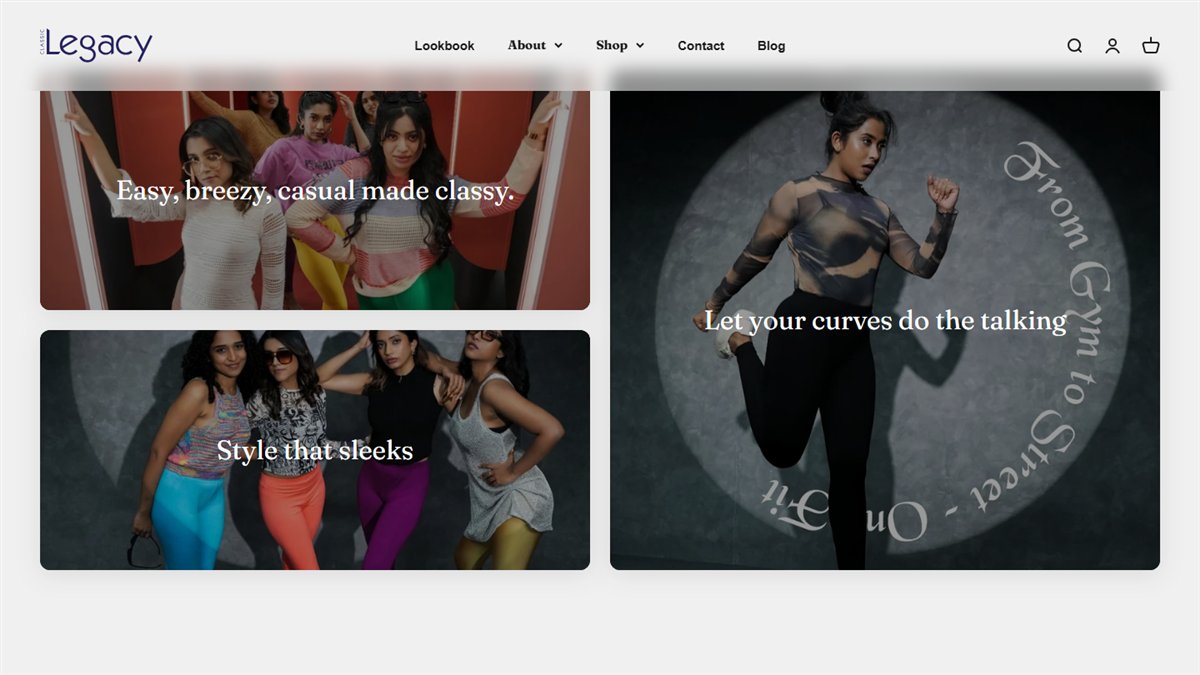Click the 'Style that sleeks' text
Viewport: 1200px width, 675px height.
(315, 450)
